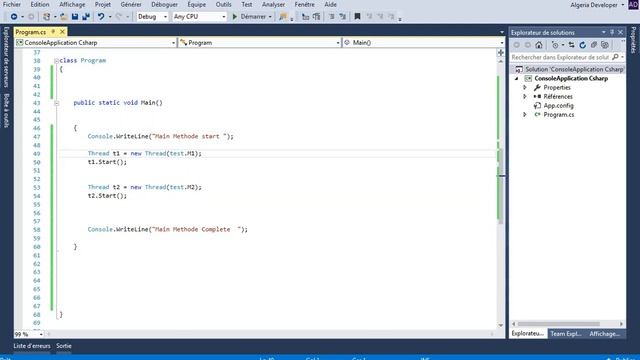
Task: Click the search magnifier icon in Solution Explorer
Action: pyautogui.click(x=615, y=57)
